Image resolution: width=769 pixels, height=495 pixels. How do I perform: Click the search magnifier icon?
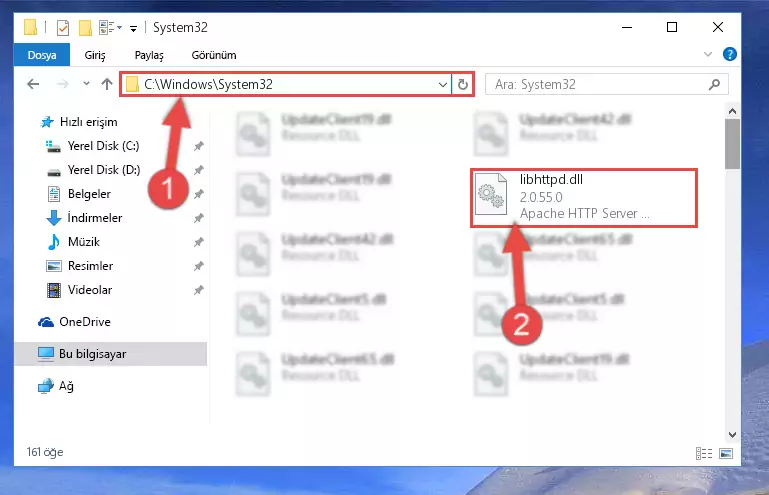coord(715,84)
